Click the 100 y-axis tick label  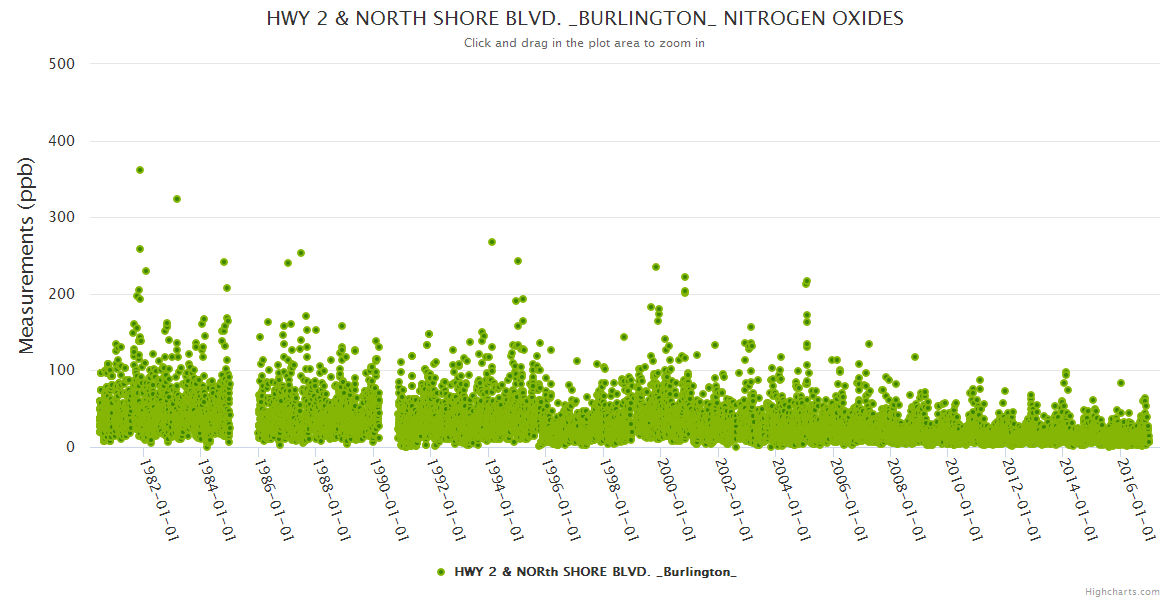62,370
